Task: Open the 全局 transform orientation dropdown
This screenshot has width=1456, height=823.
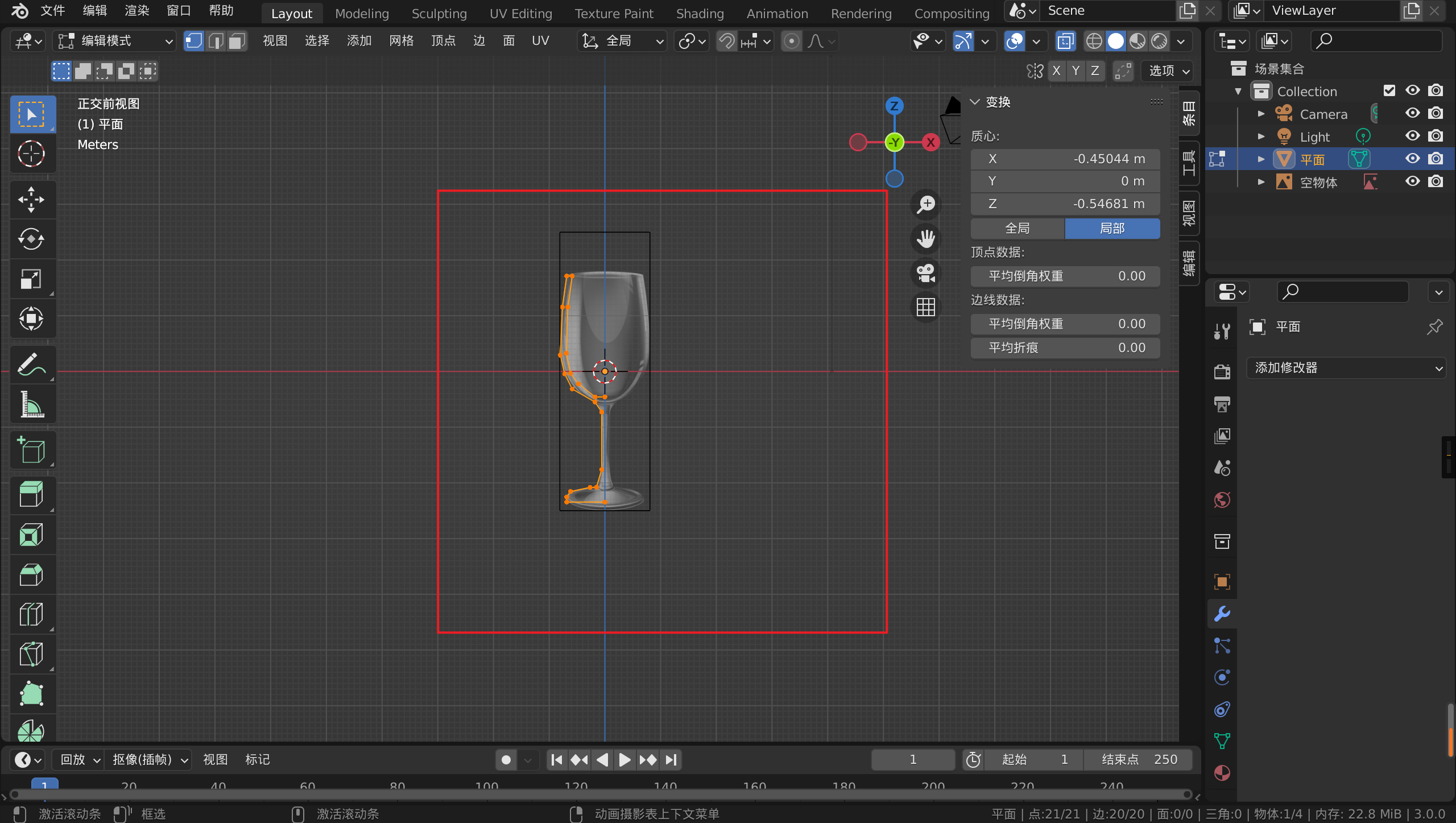Action: (x=622, y=41)
